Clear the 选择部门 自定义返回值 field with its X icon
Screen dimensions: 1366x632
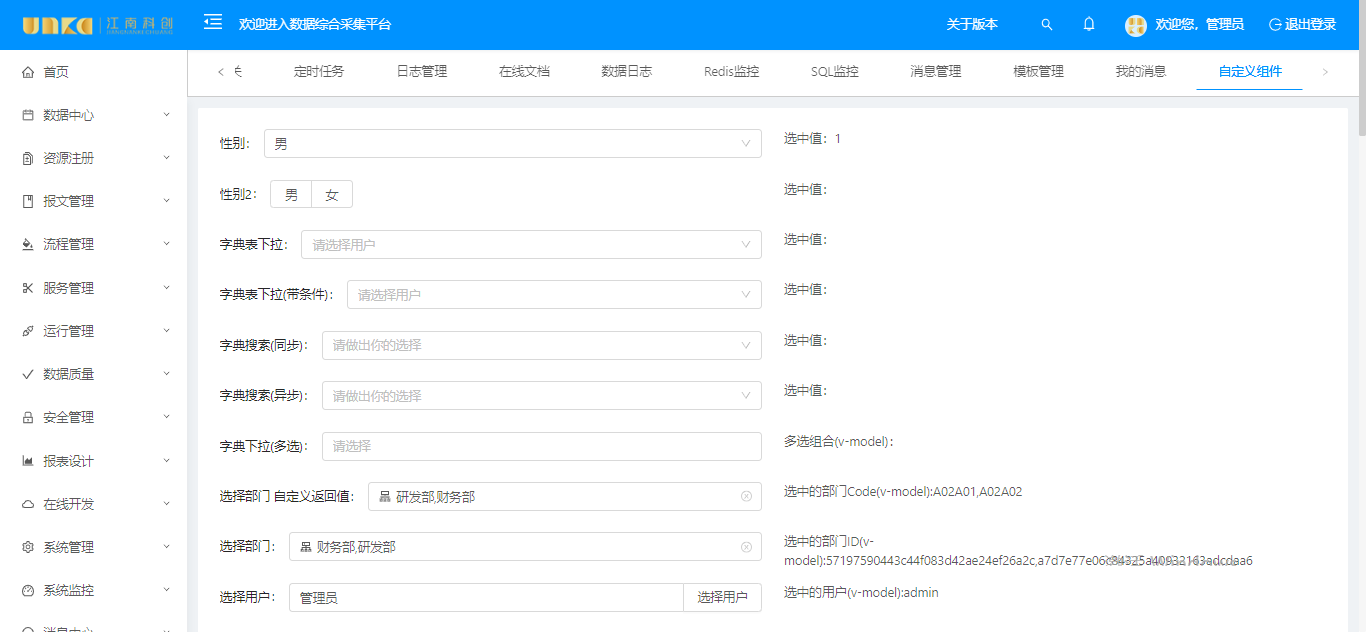point(746,496)
